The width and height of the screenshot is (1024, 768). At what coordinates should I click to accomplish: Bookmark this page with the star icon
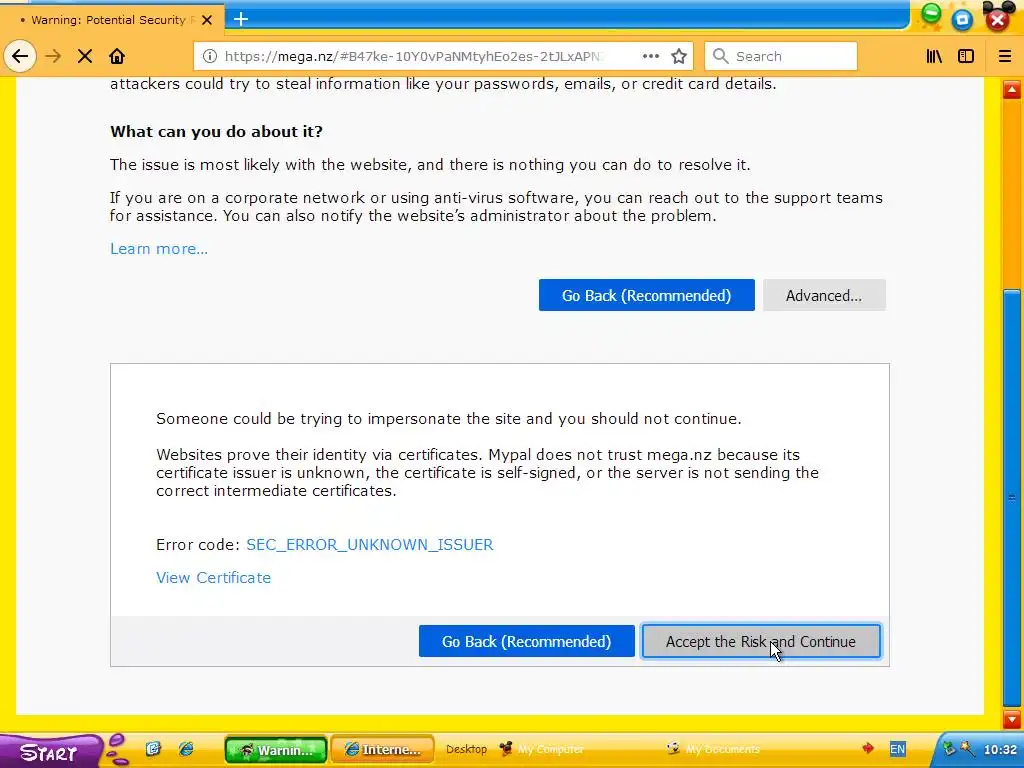pyautogui.click(x=679, y=56)
